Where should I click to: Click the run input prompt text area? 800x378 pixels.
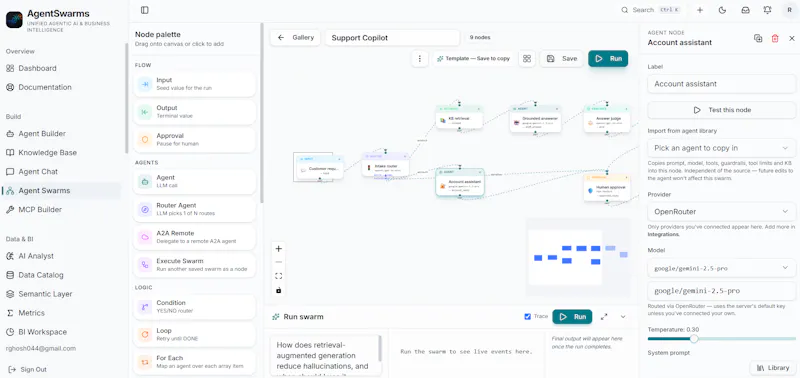point(327,356)
